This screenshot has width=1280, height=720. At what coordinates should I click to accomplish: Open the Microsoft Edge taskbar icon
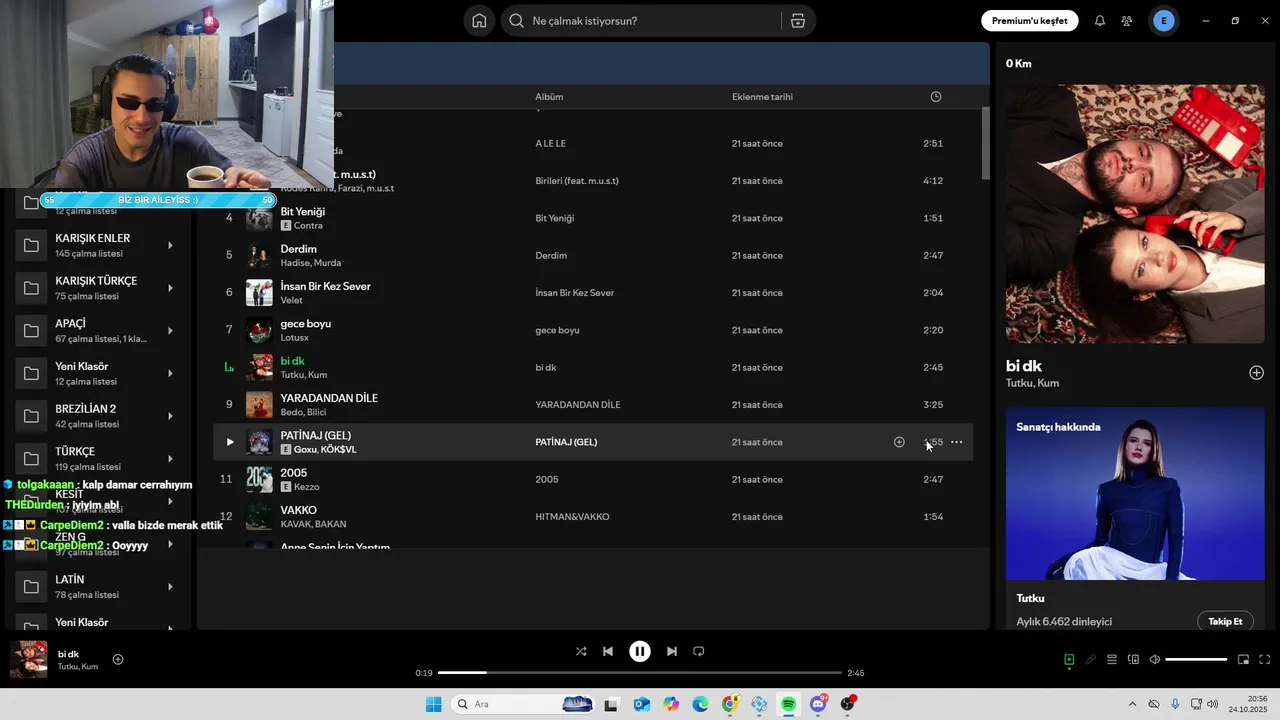coord(700,704)
